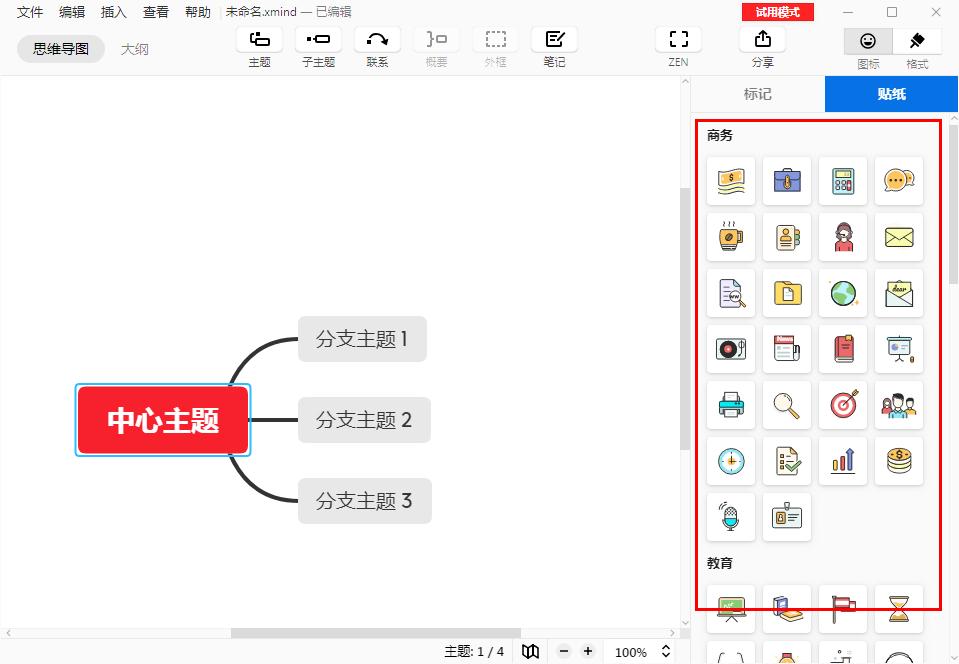Enter ZEN focus mode
959x664 pixels.
click(677, 44)
